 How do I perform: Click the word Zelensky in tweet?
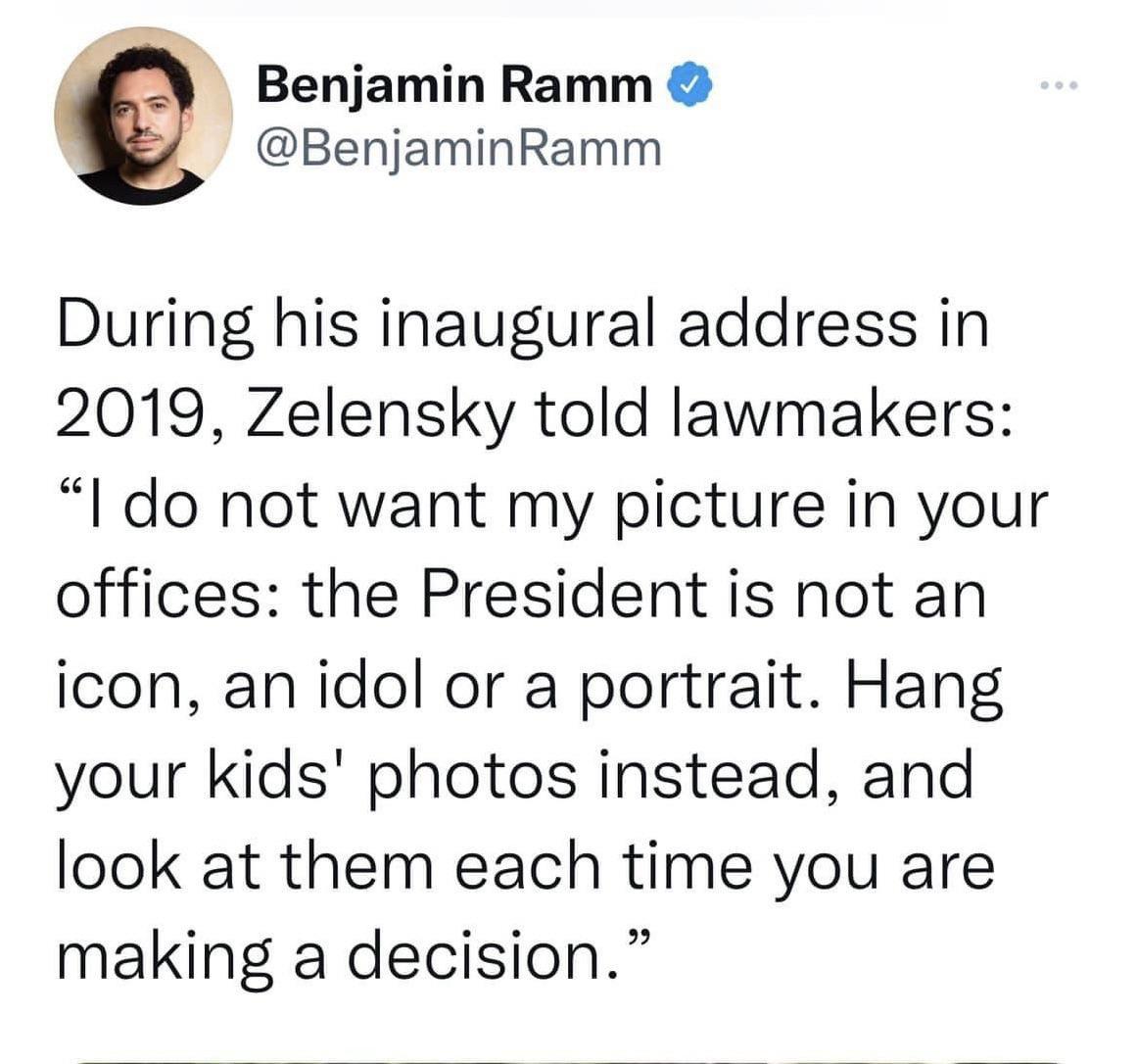point(380,415)
